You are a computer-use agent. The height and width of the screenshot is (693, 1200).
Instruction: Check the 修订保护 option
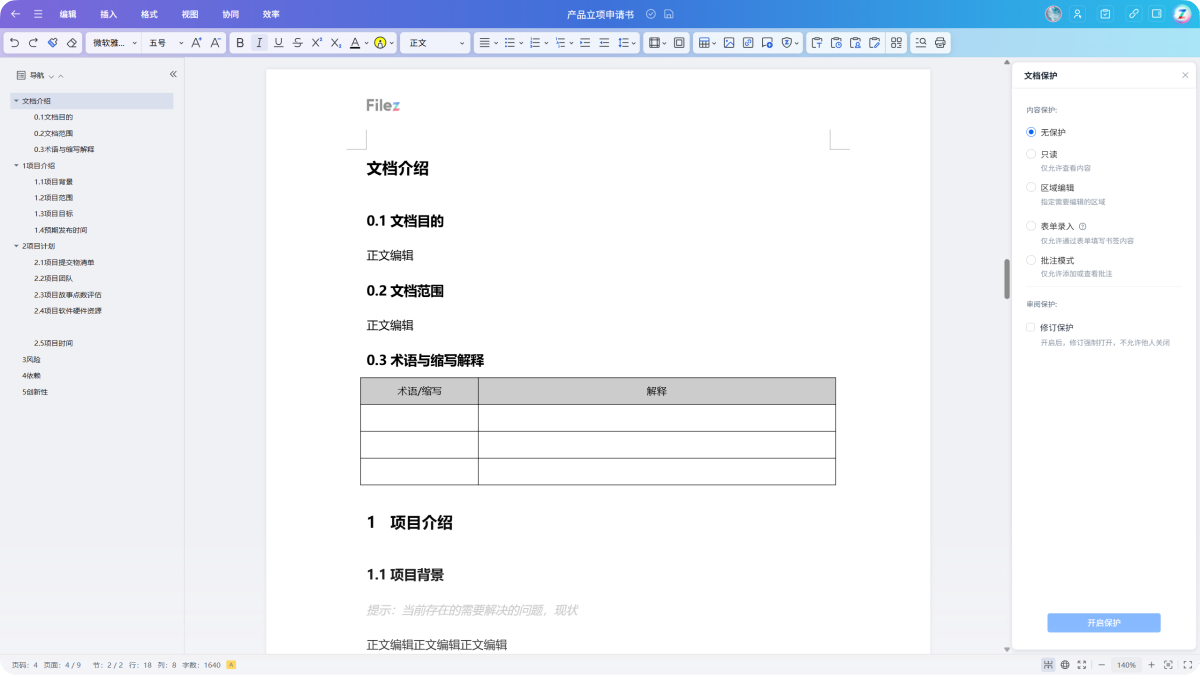coord(1031,326)
